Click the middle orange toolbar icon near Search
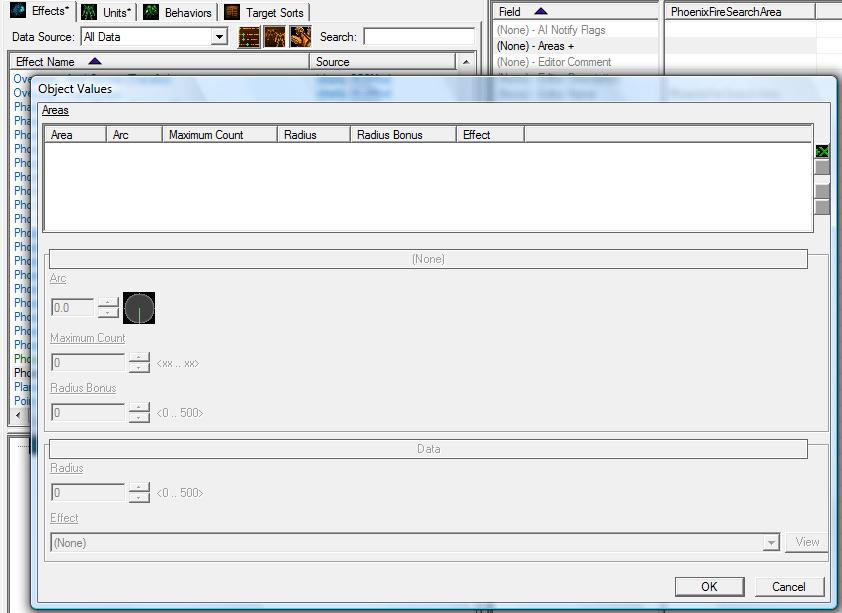842x613 pixels. click(x=275, y=37)
